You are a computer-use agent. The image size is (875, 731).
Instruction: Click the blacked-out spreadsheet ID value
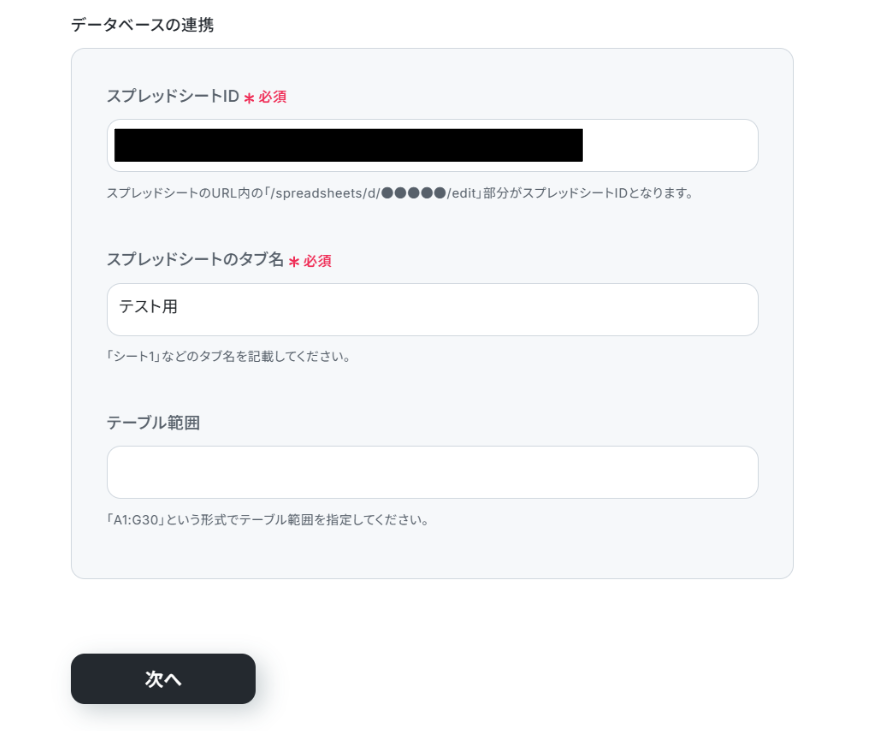click(x=348, y=146)
